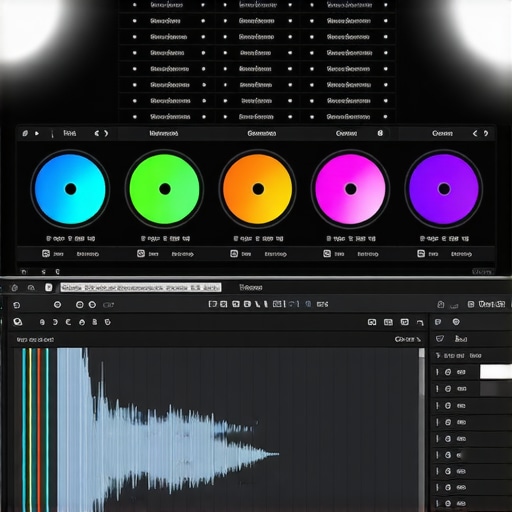Click the square icon beneath the blue wheel

click(x=46, y=254)
